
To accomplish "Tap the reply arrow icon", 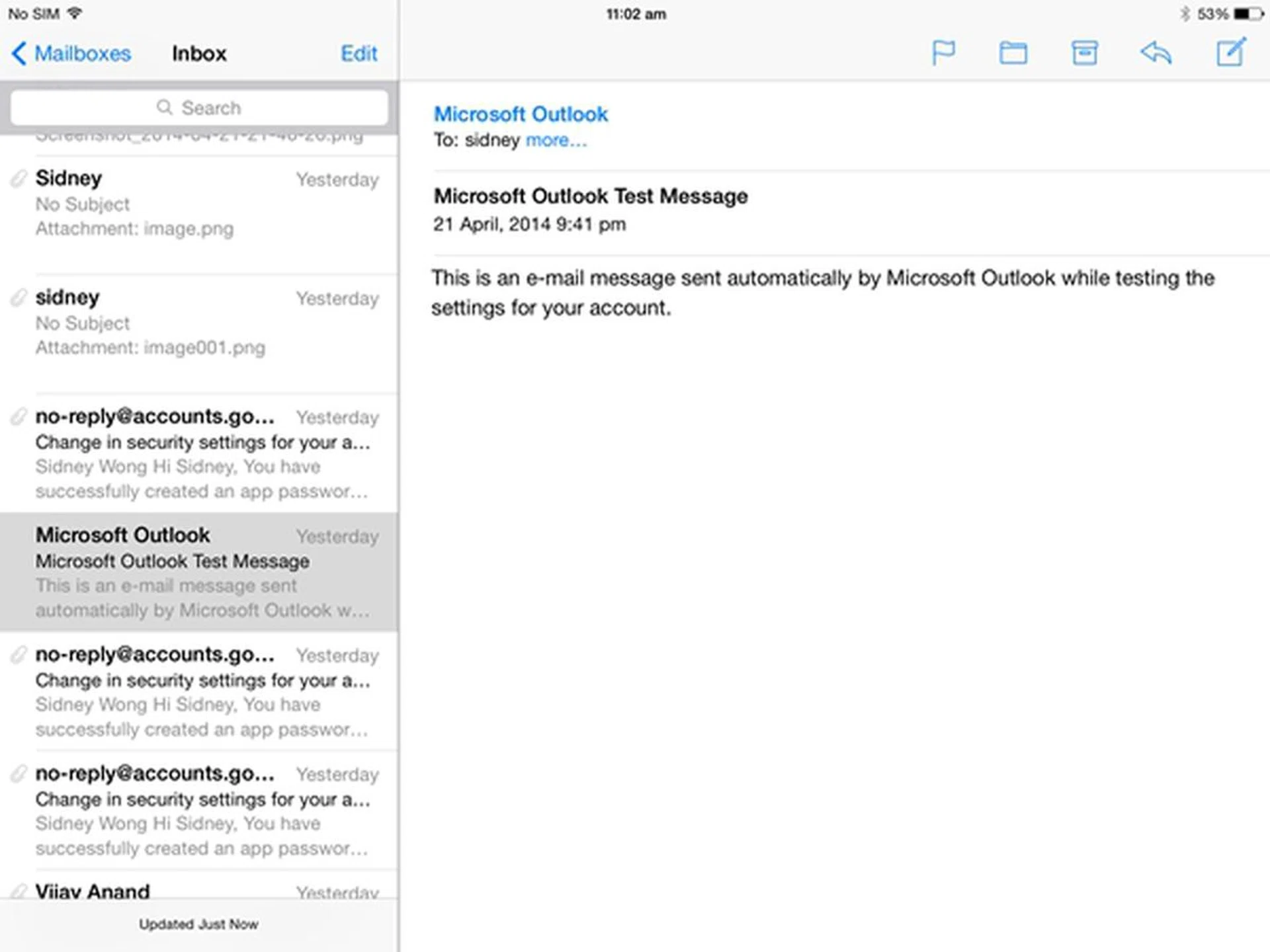I will (1156, 53).
